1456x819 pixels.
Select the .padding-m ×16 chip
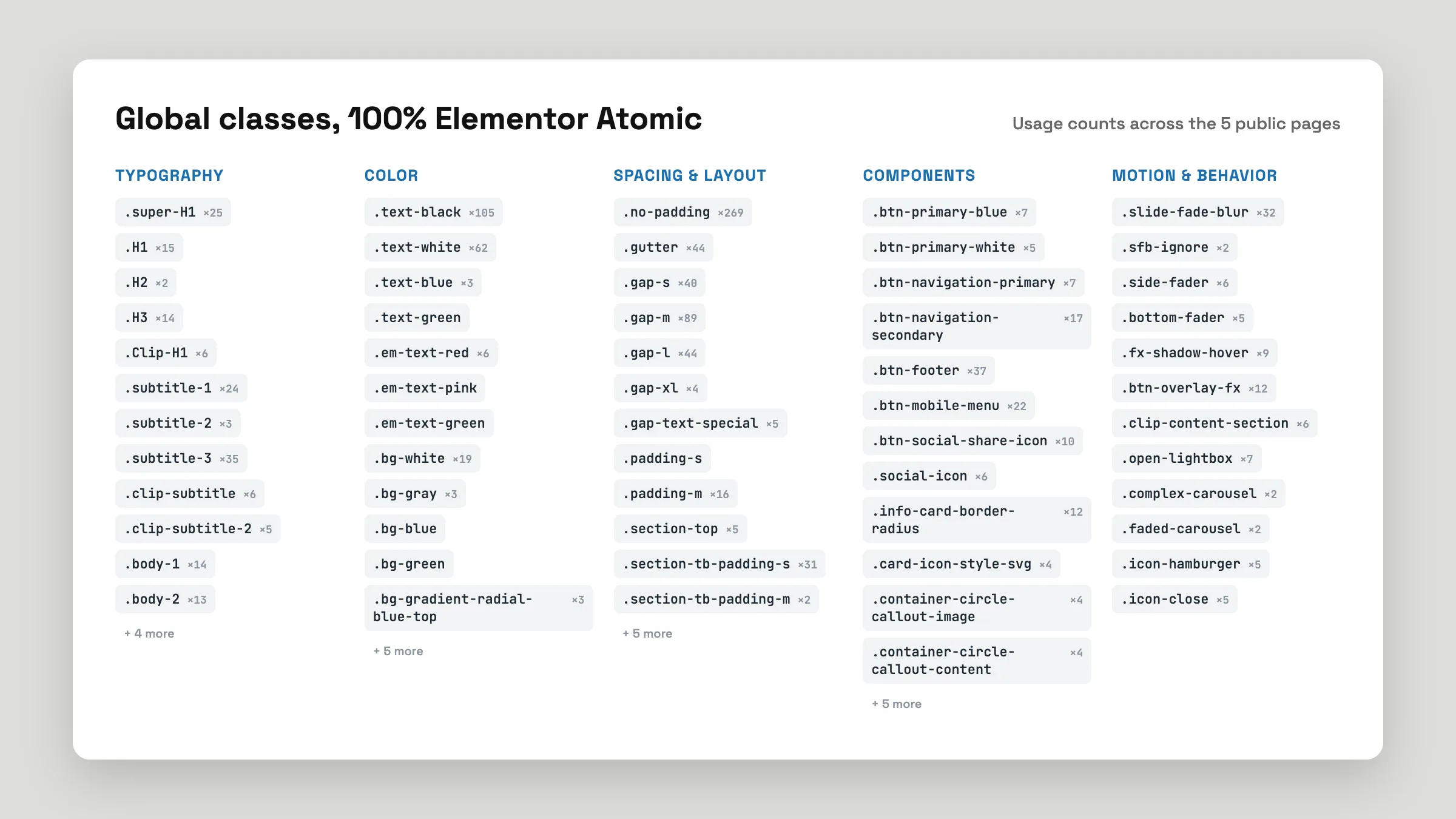coord(676,494)
